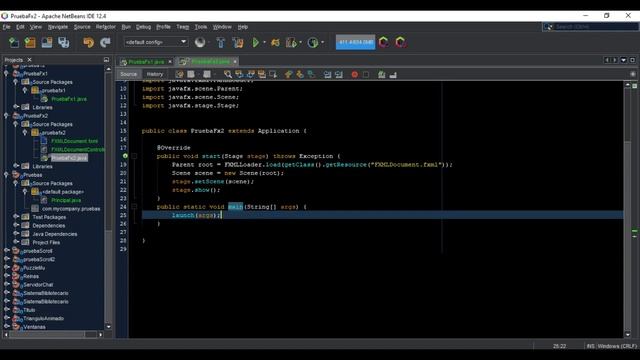This screenshot has width=640, height=360.
Task: Open the default config dropdown
Action: click(156, 42)
